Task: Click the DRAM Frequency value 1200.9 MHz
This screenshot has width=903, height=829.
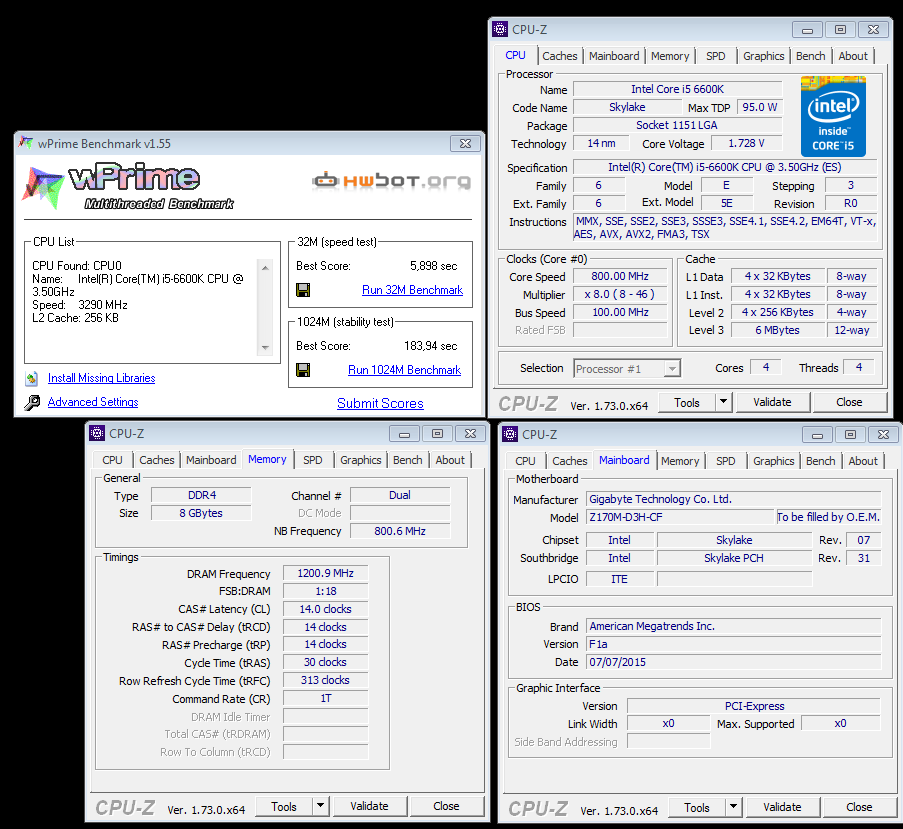Action: 325,573
